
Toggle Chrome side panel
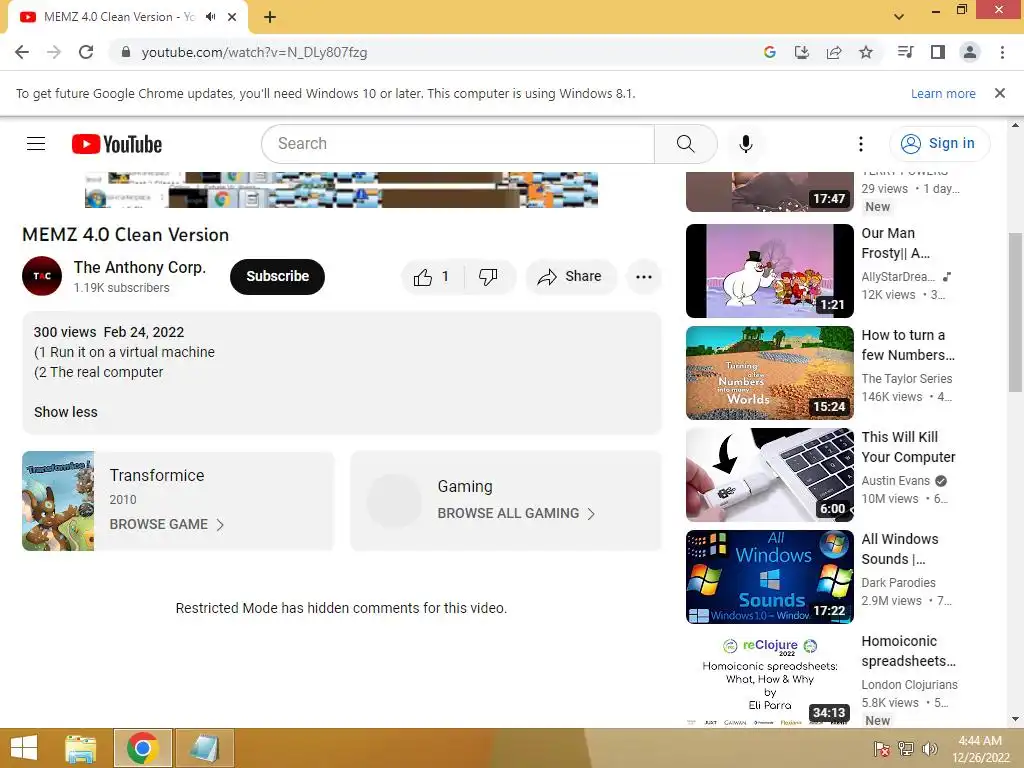[938, 52]
